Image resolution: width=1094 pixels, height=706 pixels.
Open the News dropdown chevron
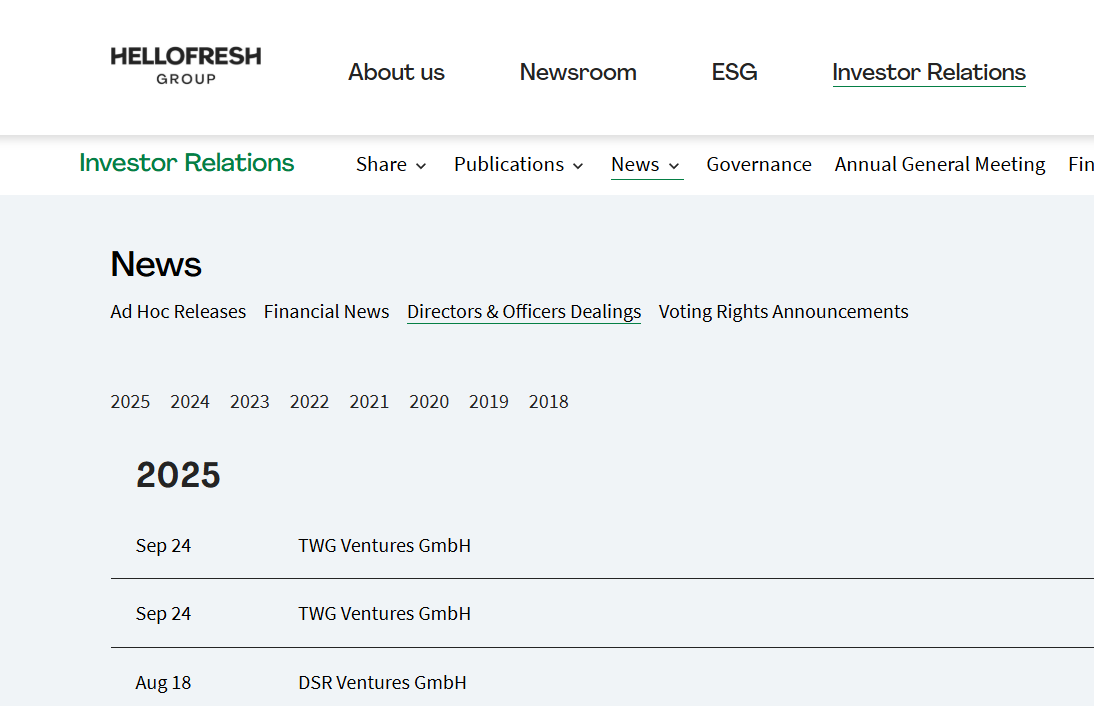point(674,166)
